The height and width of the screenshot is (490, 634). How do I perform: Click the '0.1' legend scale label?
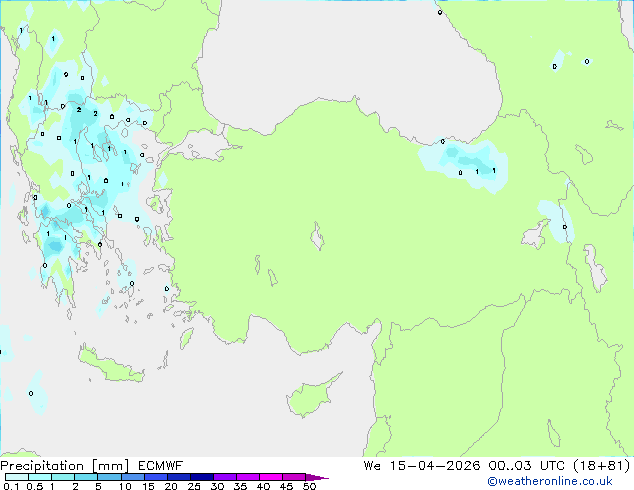pos(11,486)
